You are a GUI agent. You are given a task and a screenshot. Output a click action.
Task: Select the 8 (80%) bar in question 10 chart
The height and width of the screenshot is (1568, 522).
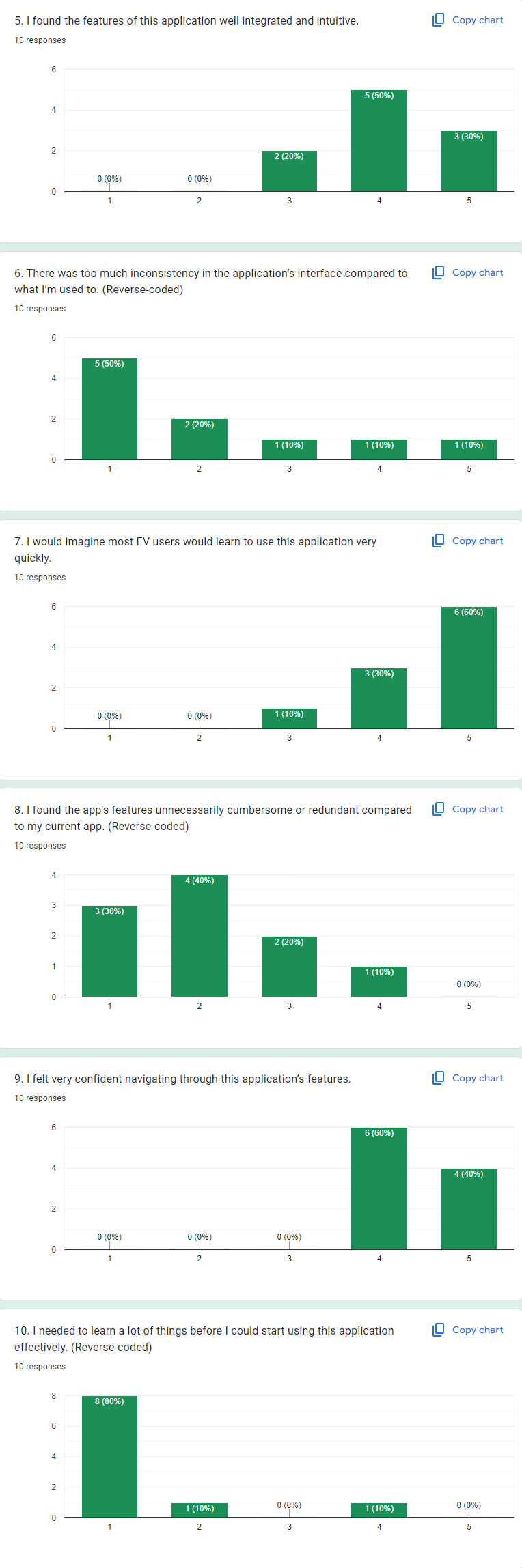(109, 1457)
